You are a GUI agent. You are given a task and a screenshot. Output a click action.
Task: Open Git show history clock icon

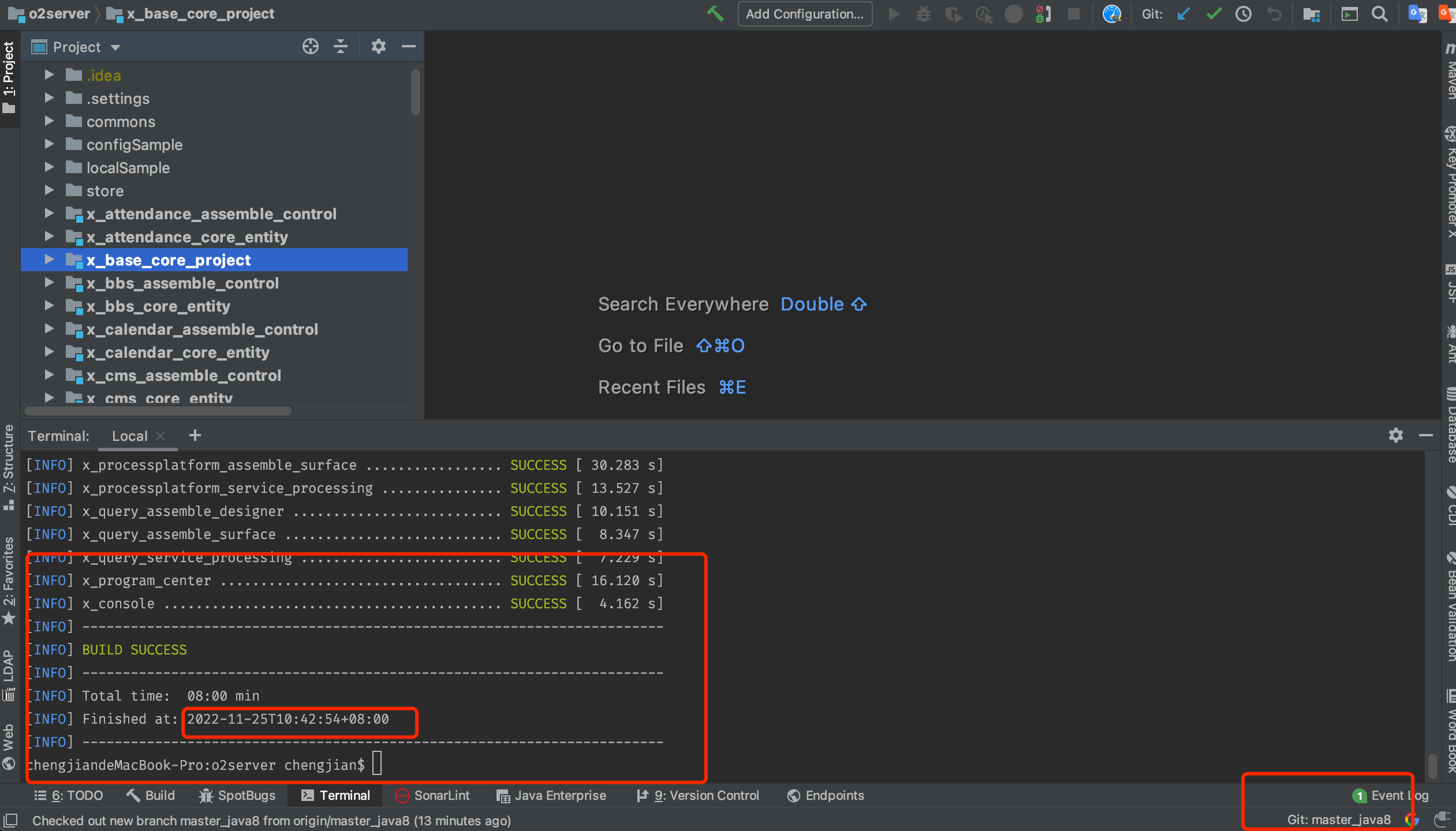coord(1244,14)
